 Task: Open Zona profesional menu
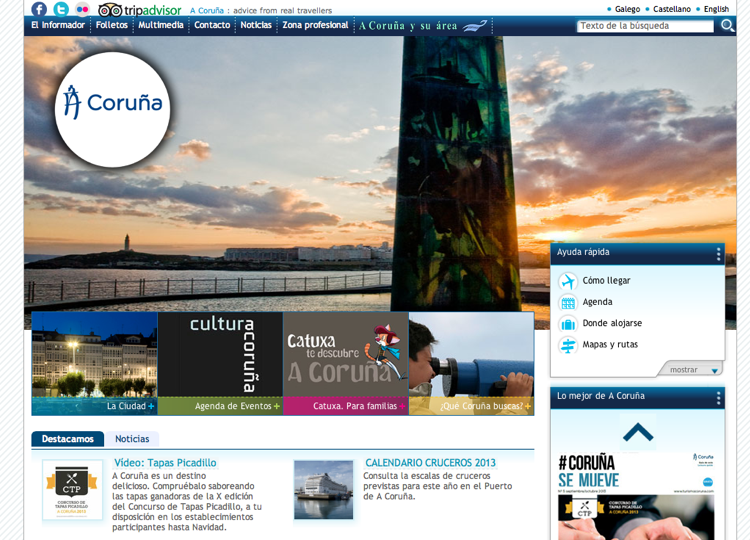315,25
